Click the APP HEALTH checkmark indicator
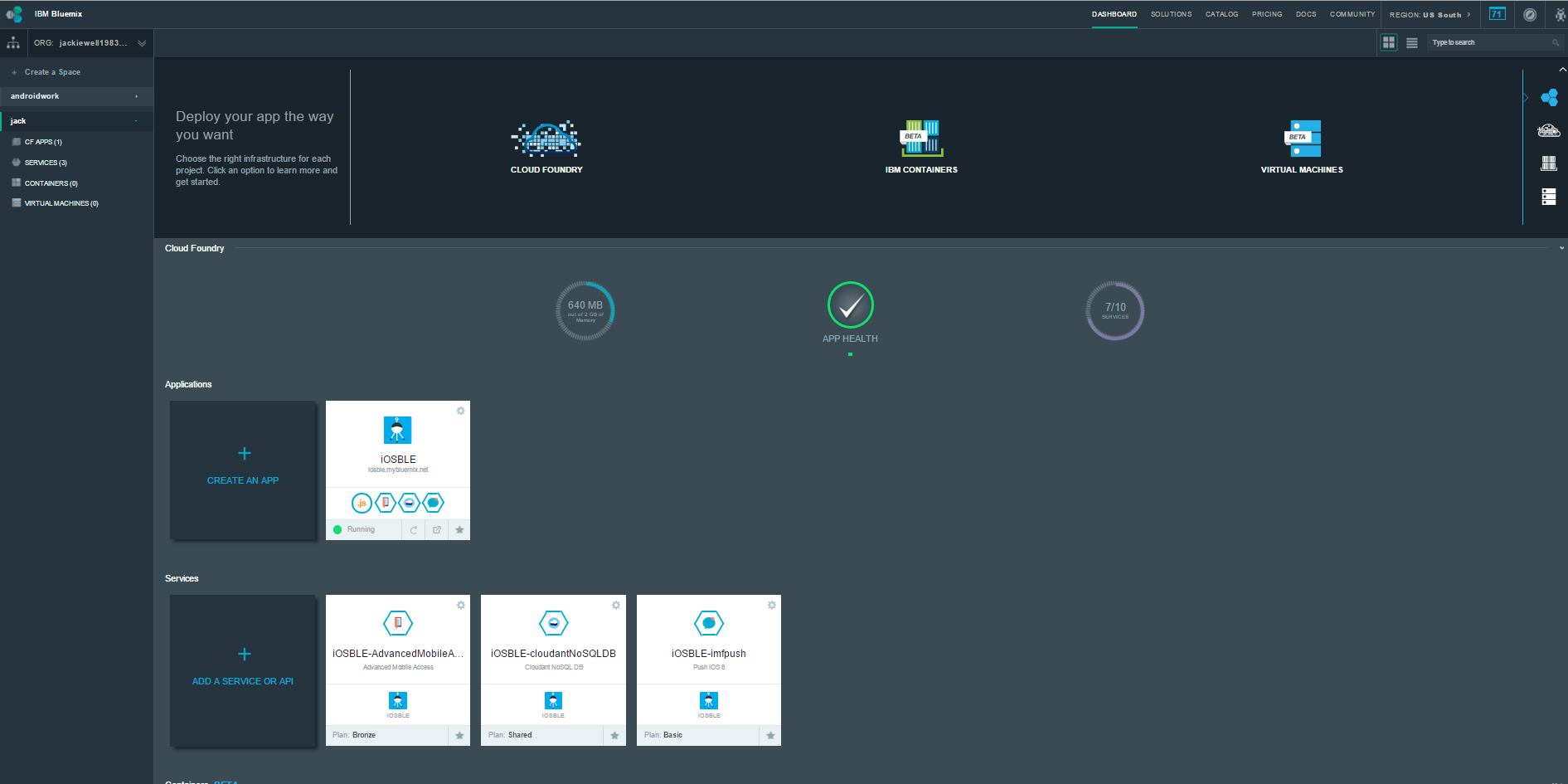Image resolution: width=1568 pixels, height=784 pixels. (850, 305)
